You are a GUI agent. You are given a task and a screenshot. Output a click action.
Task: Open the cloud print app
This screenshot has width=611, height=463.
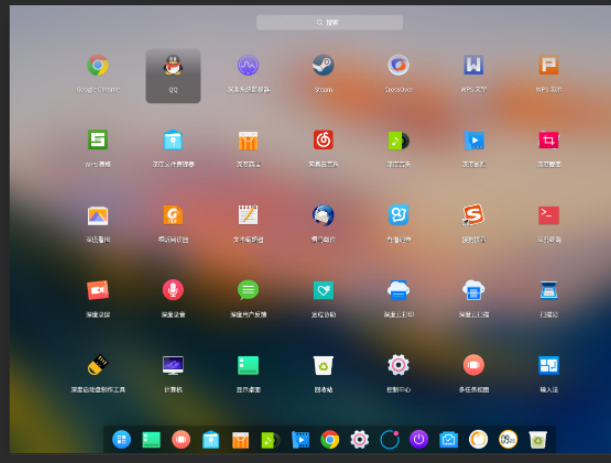point(398,290)
